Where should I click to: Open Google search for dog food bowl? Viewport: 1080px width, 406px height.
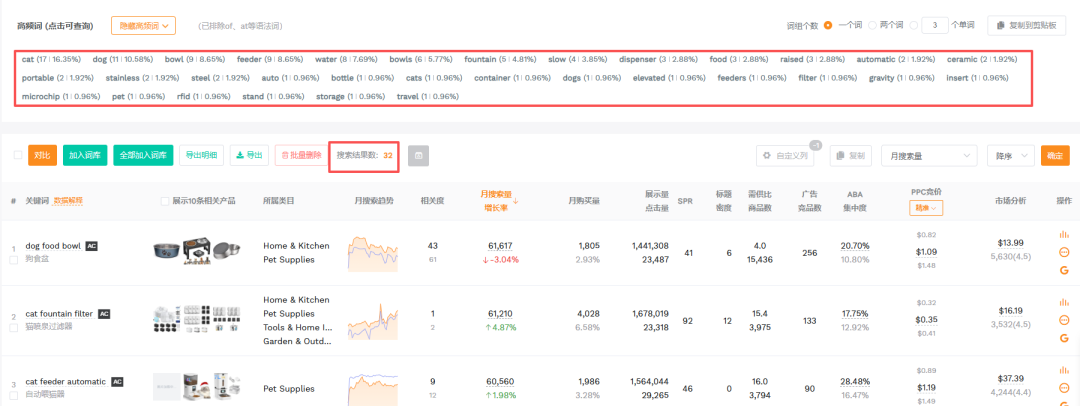pos(1063,270)
